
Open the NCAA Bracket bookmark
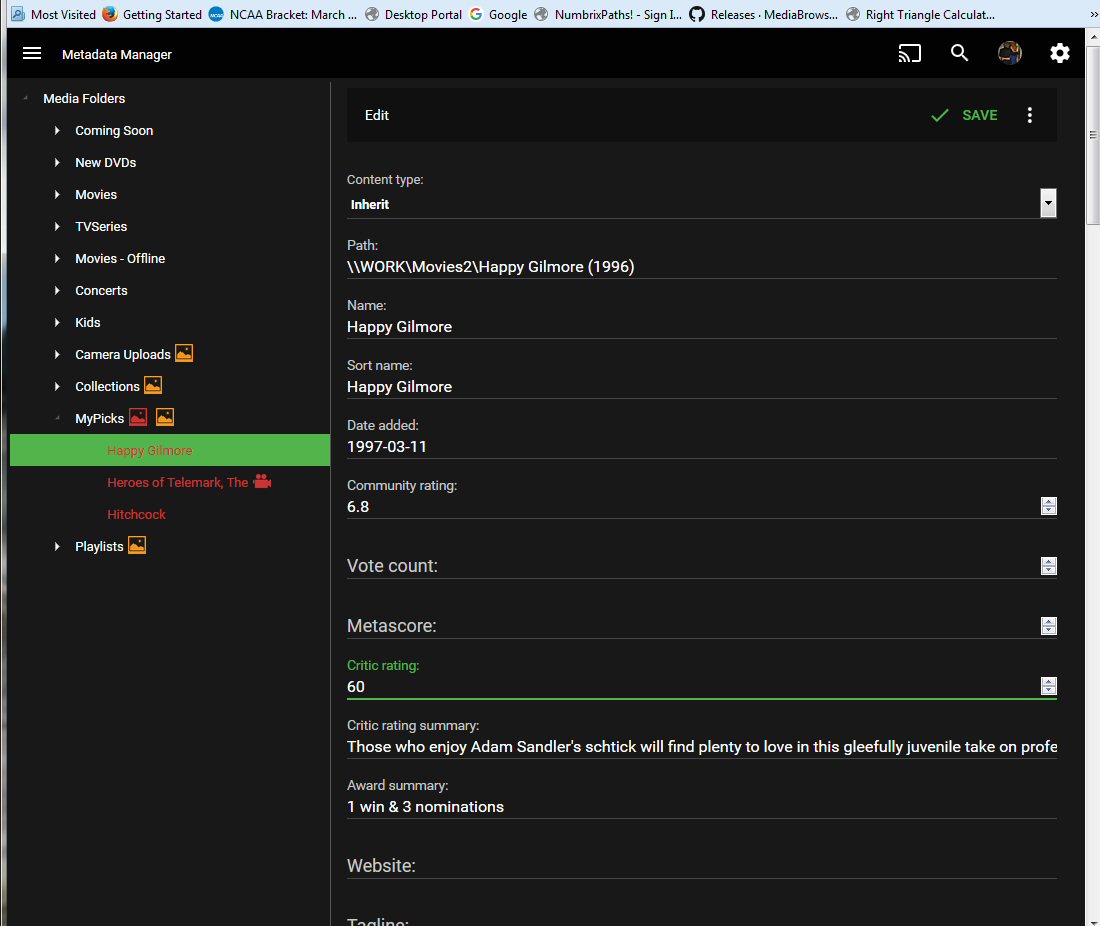point(283,14)
